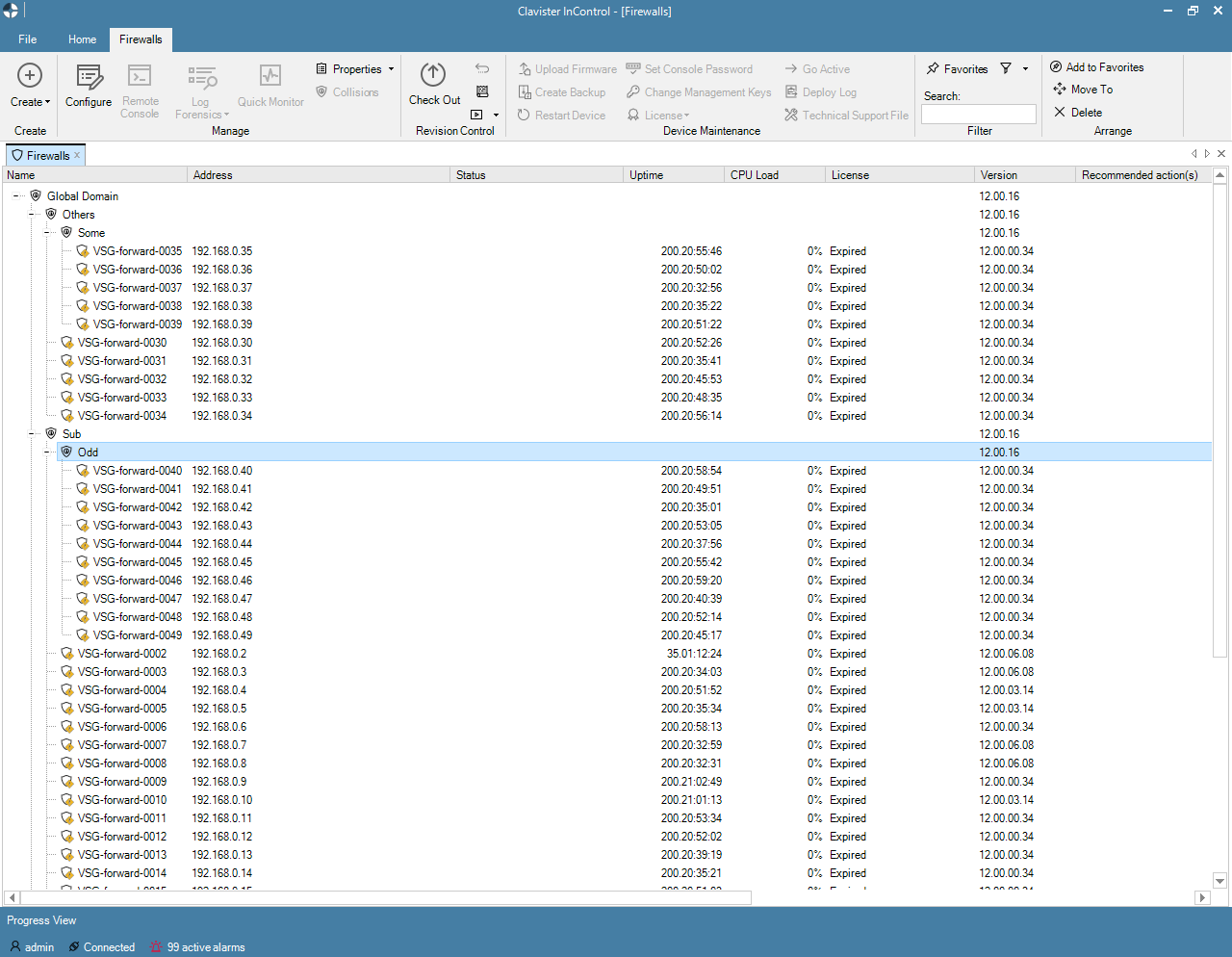Select firewall VSG-forward-0035

[138, 251]
